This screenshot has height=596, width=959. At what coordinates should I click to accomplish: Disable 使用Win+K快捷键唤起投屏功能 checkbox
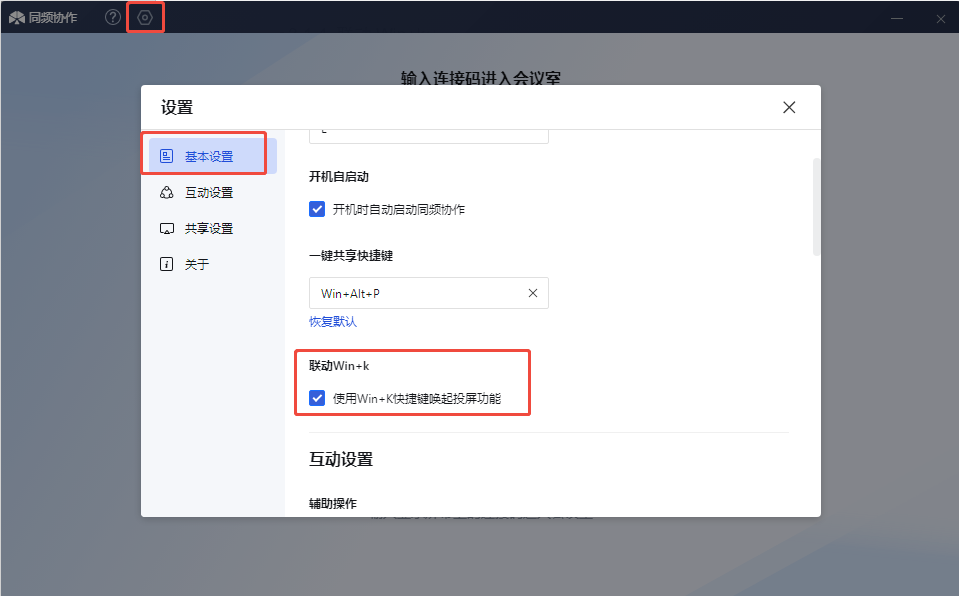[x=317, y=398]
